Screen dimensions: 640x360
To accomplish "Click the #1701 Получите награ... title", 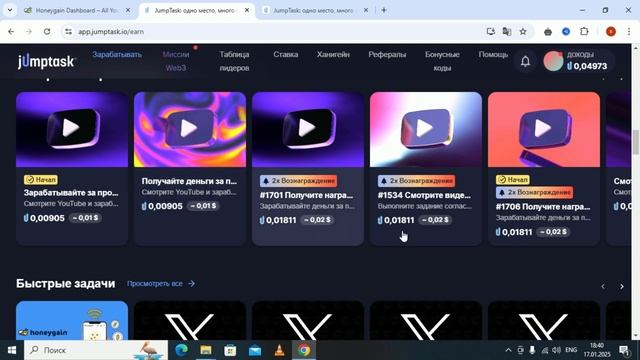I will [x=306, y=195].
